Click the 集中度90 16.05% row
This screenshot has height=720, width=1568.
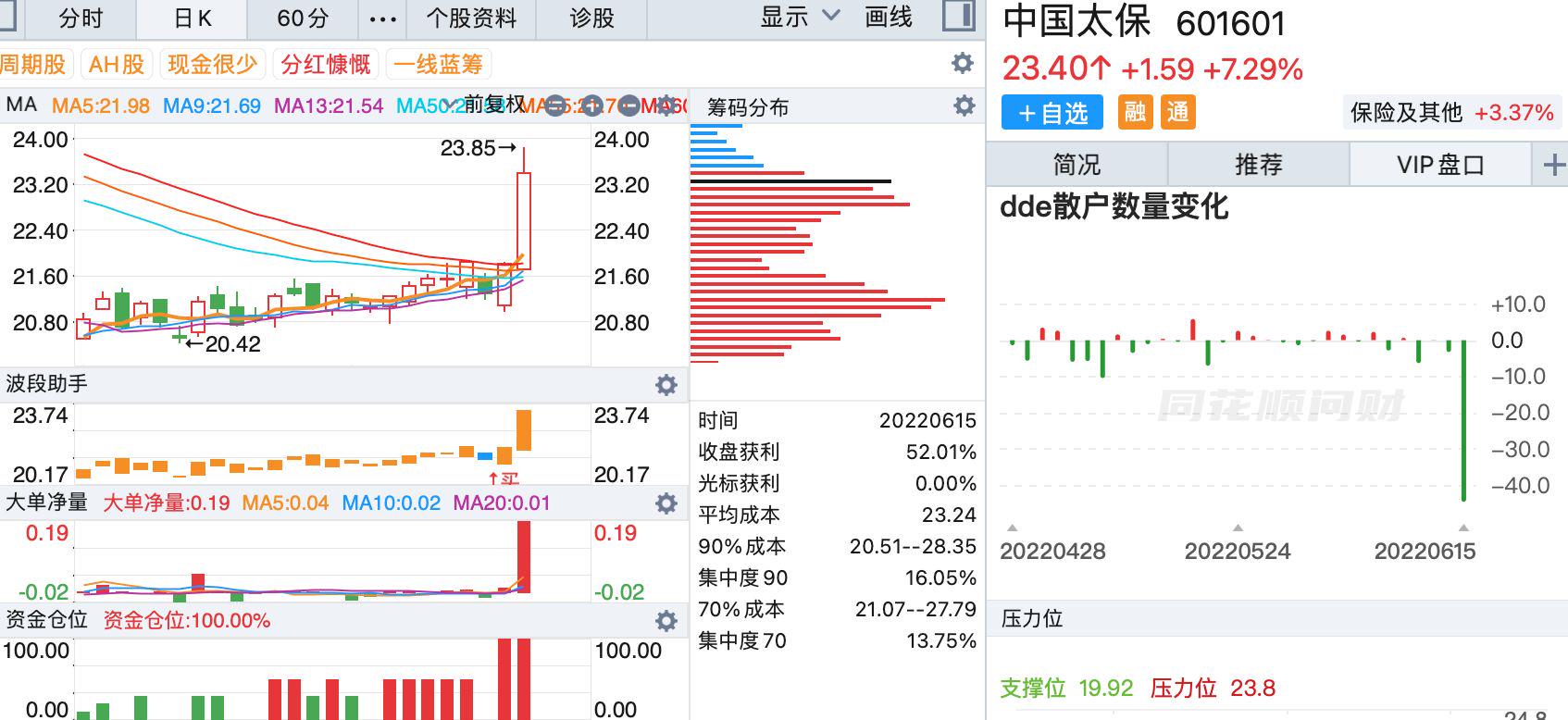[x=837, y=577]
